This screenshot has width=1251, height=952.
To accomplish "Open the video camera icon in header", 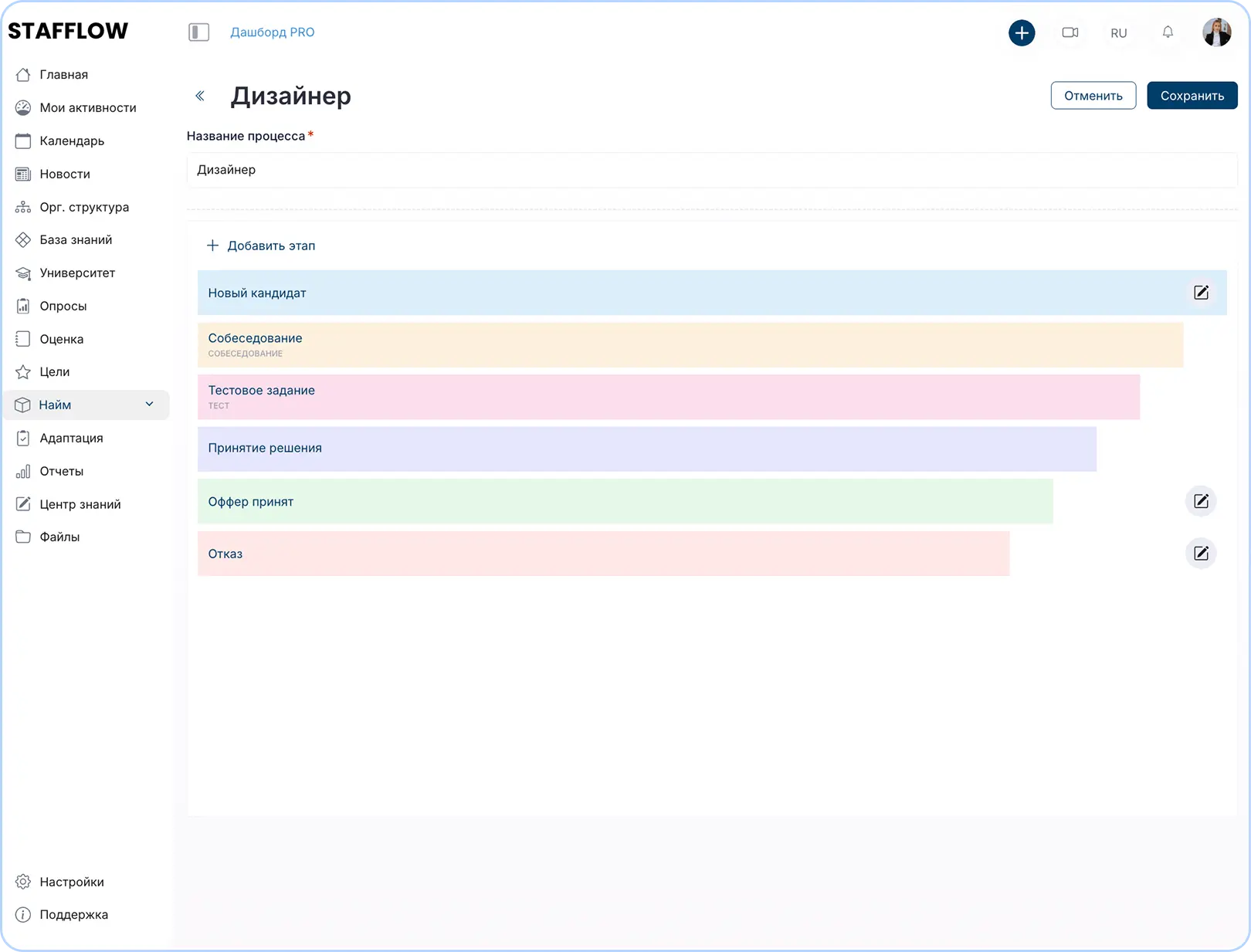I will pos(1070,32).
